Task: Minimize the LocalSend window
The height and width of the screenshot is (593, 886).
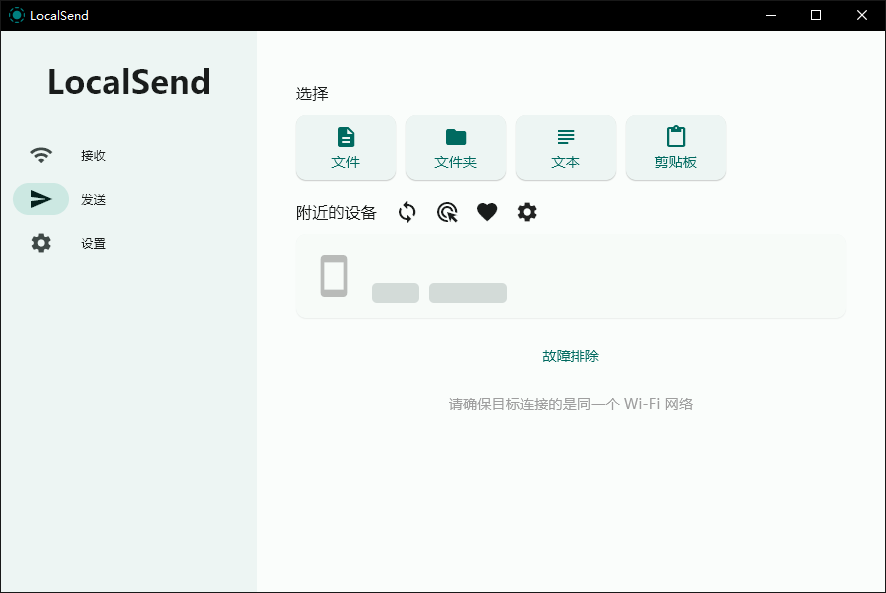Action: [769, 15]
